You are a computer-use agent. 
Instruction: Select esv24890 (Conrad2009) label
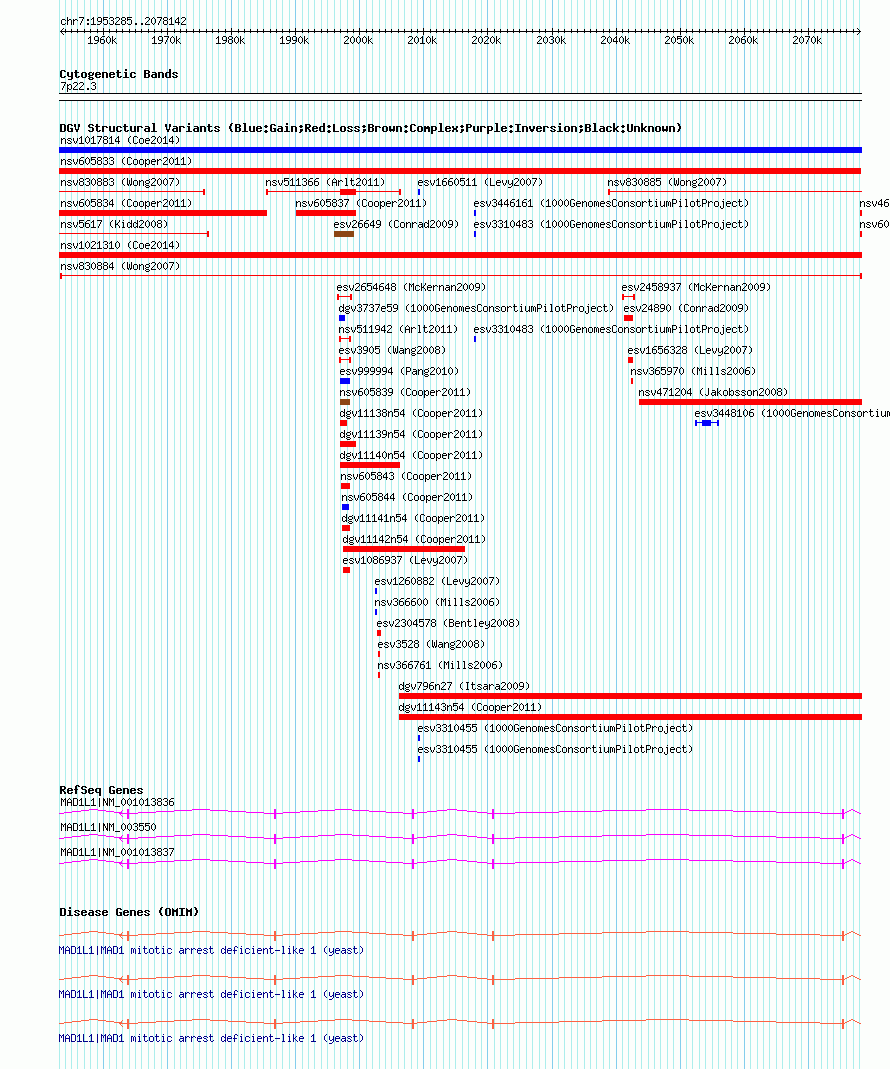pyautogui.click(x=686, y=309)
